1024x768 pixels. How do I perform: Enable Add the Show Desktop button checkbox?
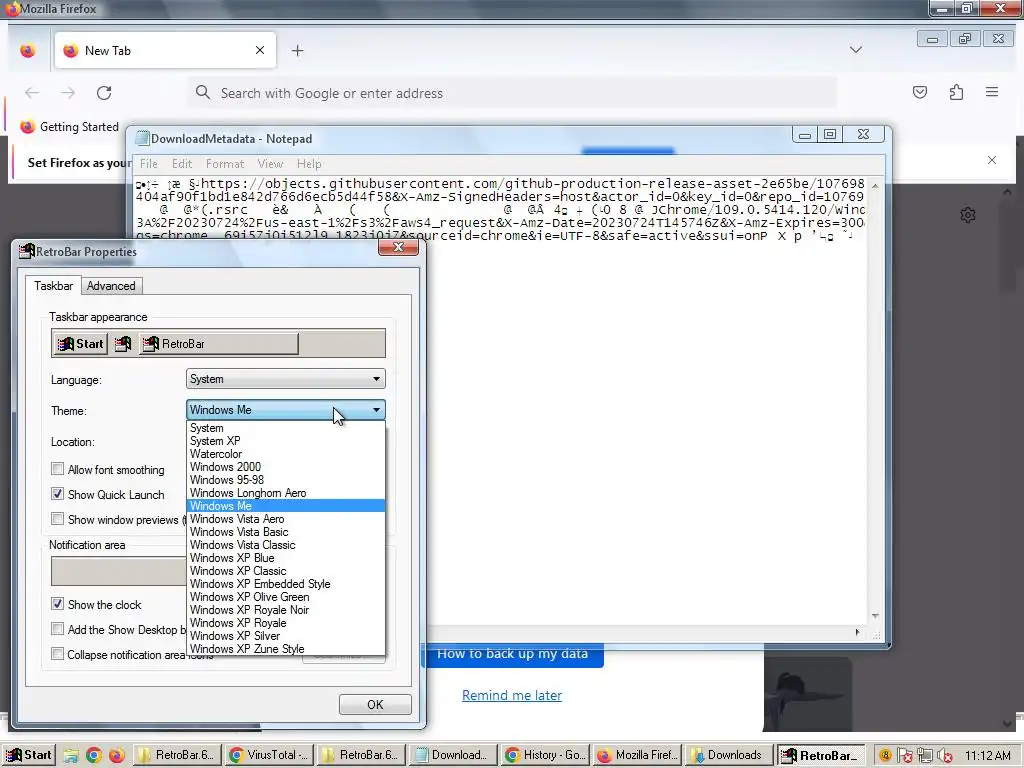point(57,629)
